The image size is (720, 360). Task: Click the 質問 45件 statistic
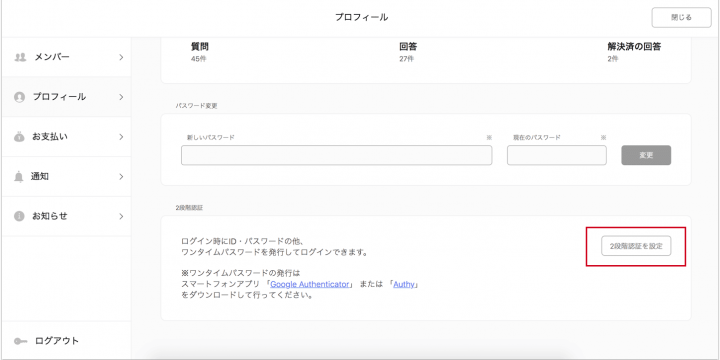point(200,52)
